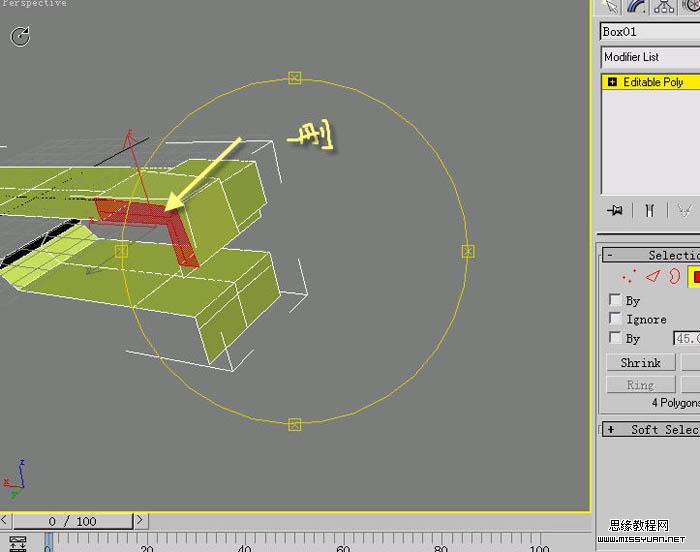Select Vertex sub-object level icon
700x552 pixels.
point(629,276)
